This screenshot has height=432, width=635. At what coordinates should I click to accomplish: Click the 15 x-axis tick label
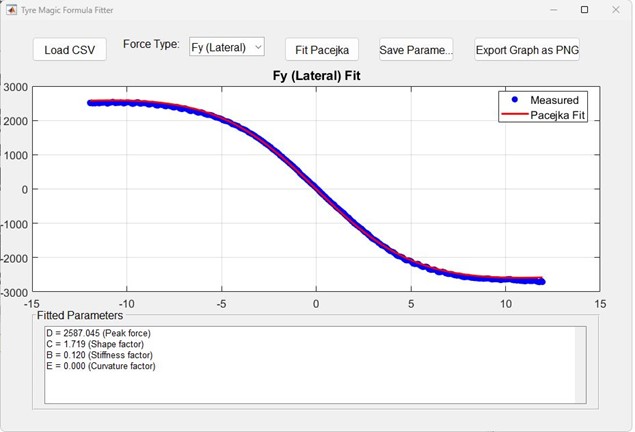pos(600,304)
